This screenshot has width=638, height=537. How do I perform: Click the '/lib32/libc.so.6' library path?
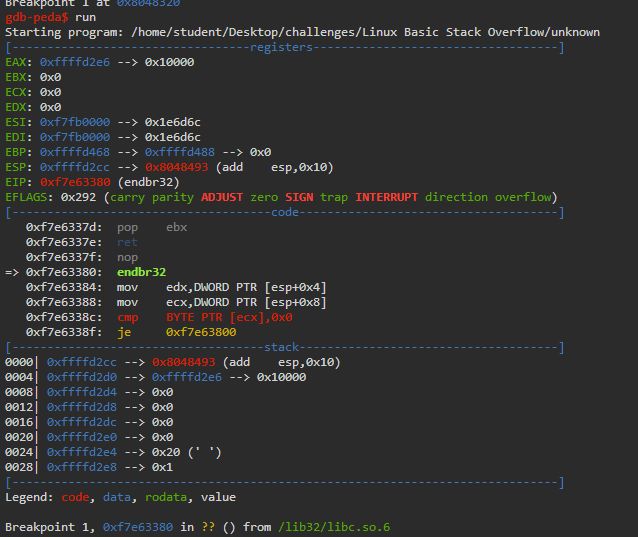point(334,527)
